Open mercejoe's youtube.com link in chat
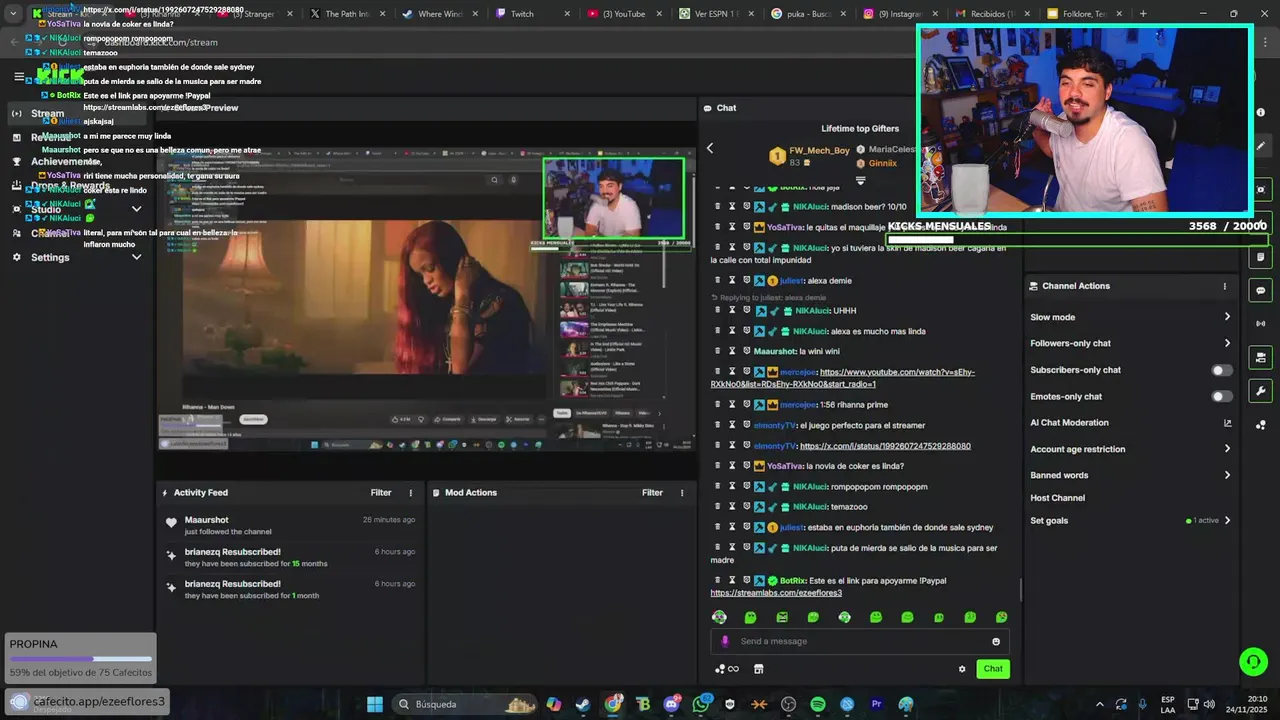Viewport: 1280px width, 720px height. pos(843,378)
